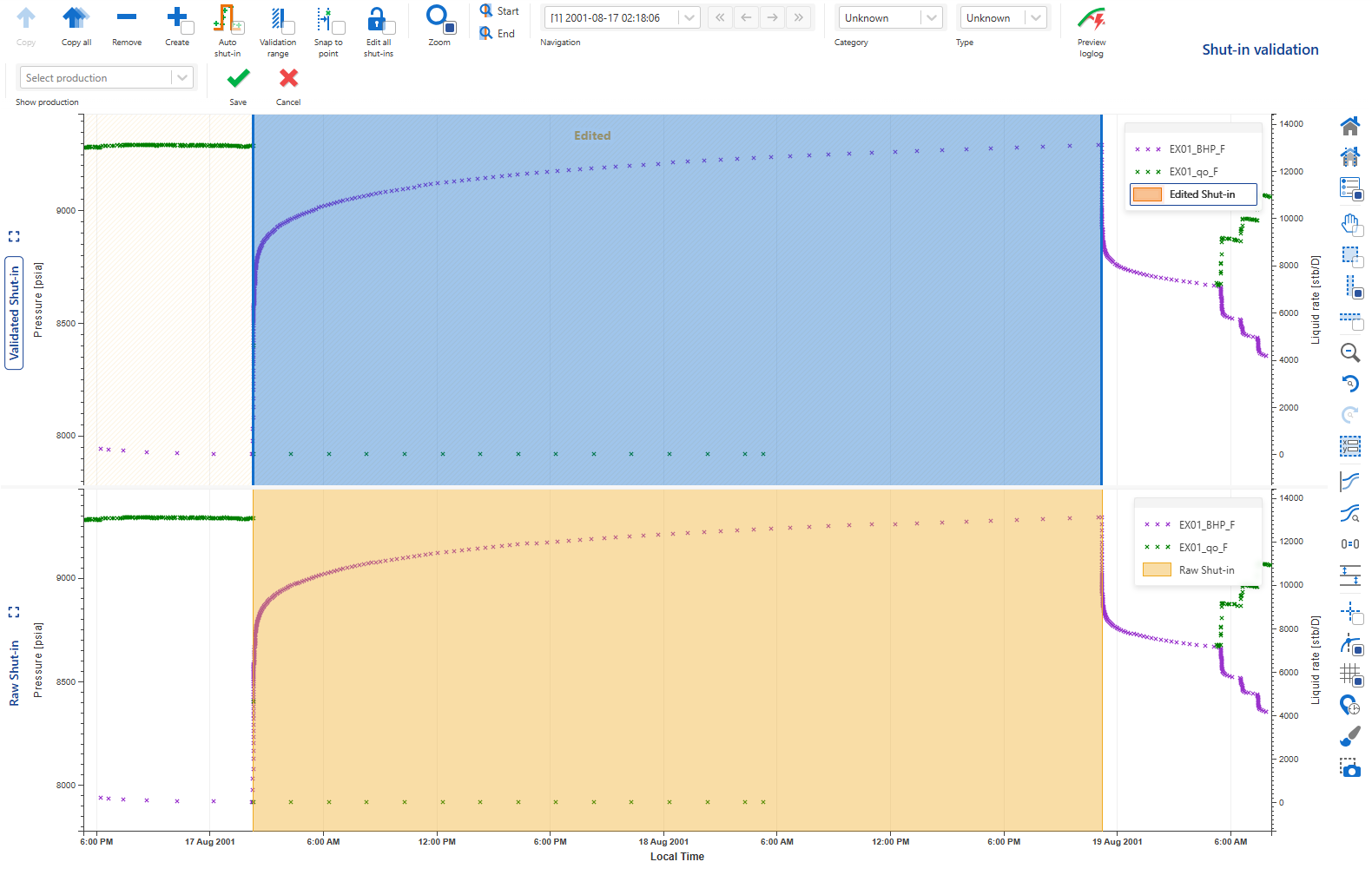The height and width of the screenshot is (875, 1372).
Task: Save the edited shut-in
Action: tap(238, 79)
